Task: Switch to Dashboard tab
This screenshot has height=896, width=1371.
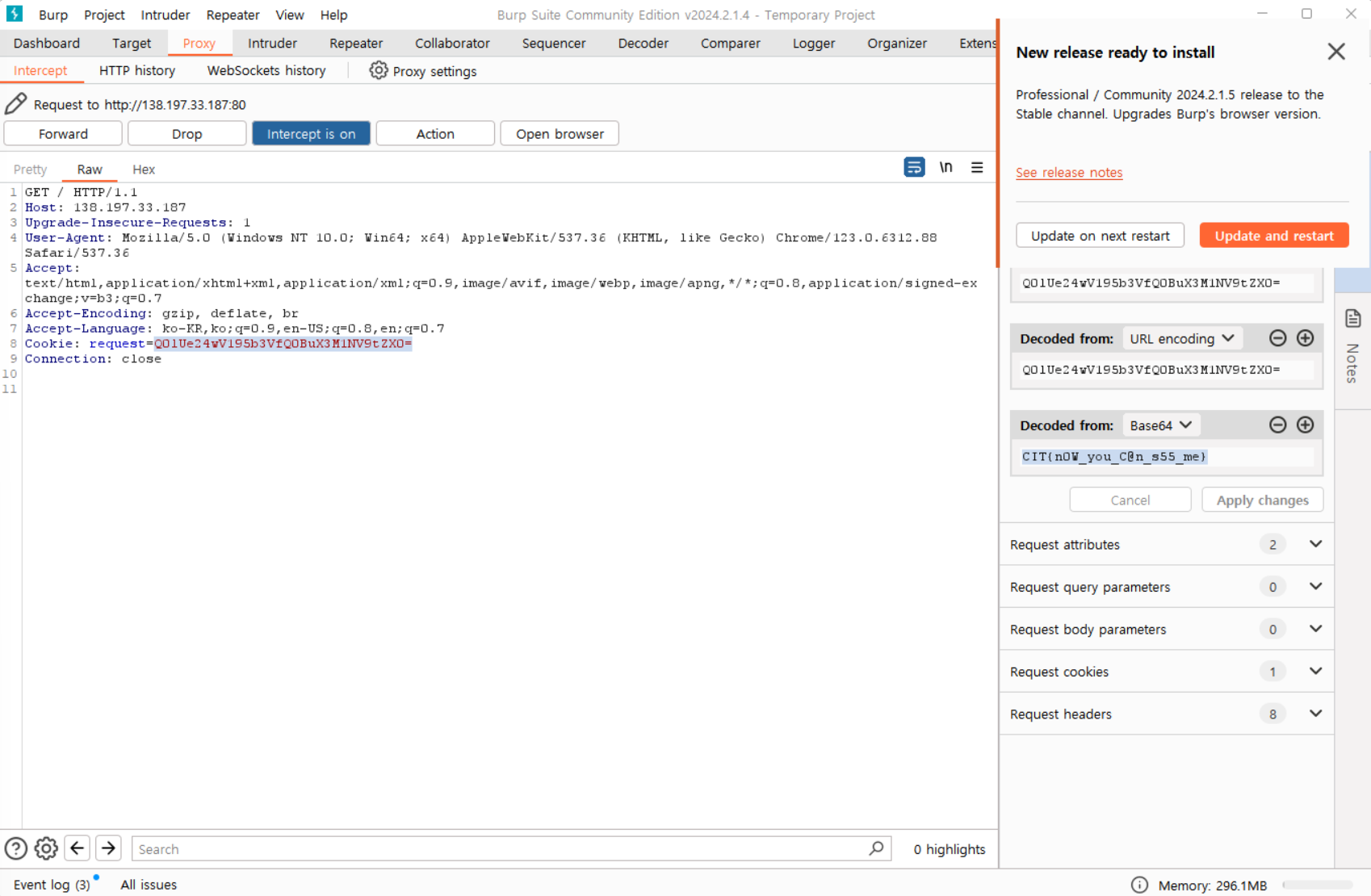Action: tap(46, 43)
